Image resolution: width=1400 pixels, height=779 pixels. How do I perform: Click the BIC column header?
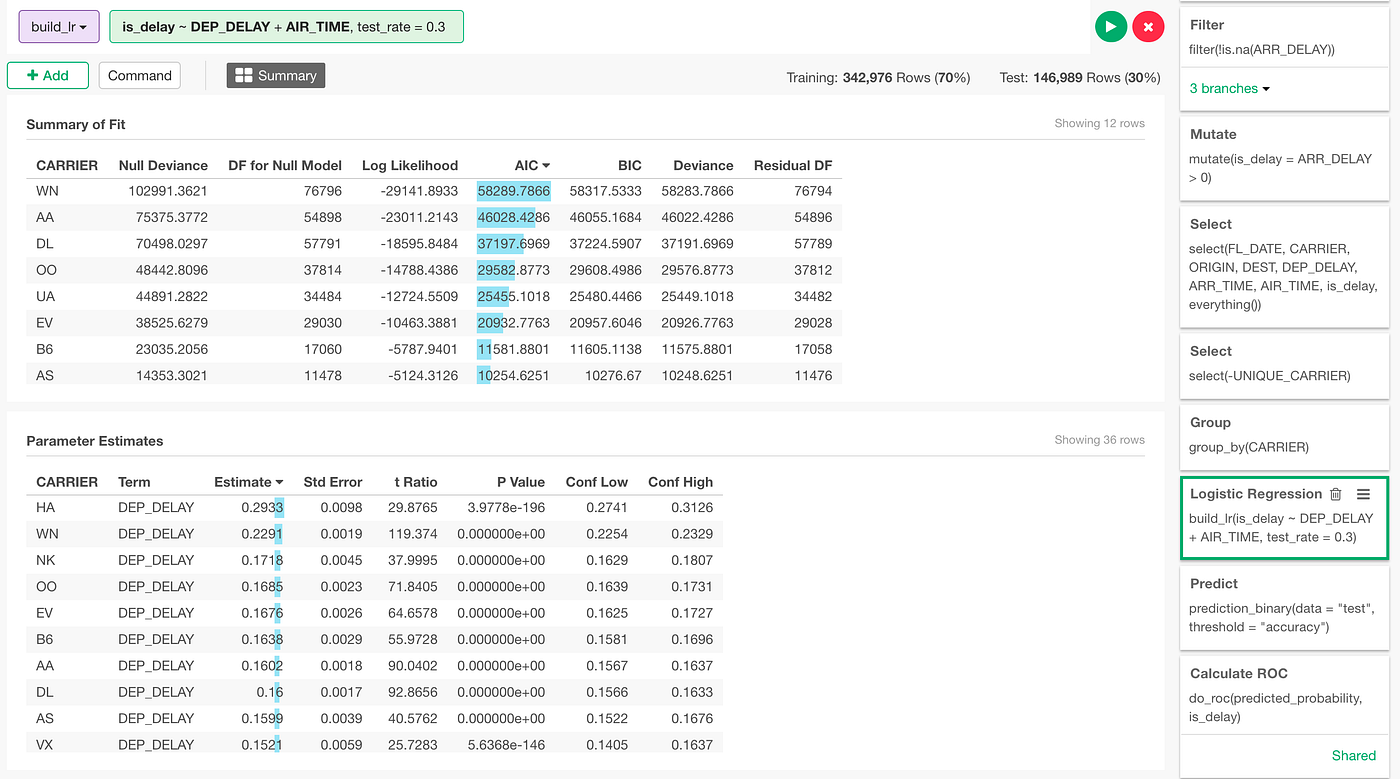(629, 165)
